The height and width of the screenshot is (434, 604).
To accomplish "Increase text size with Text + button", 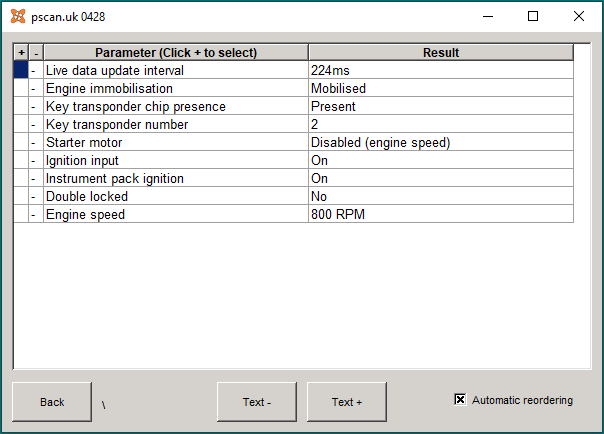I will tap(347, 402).
